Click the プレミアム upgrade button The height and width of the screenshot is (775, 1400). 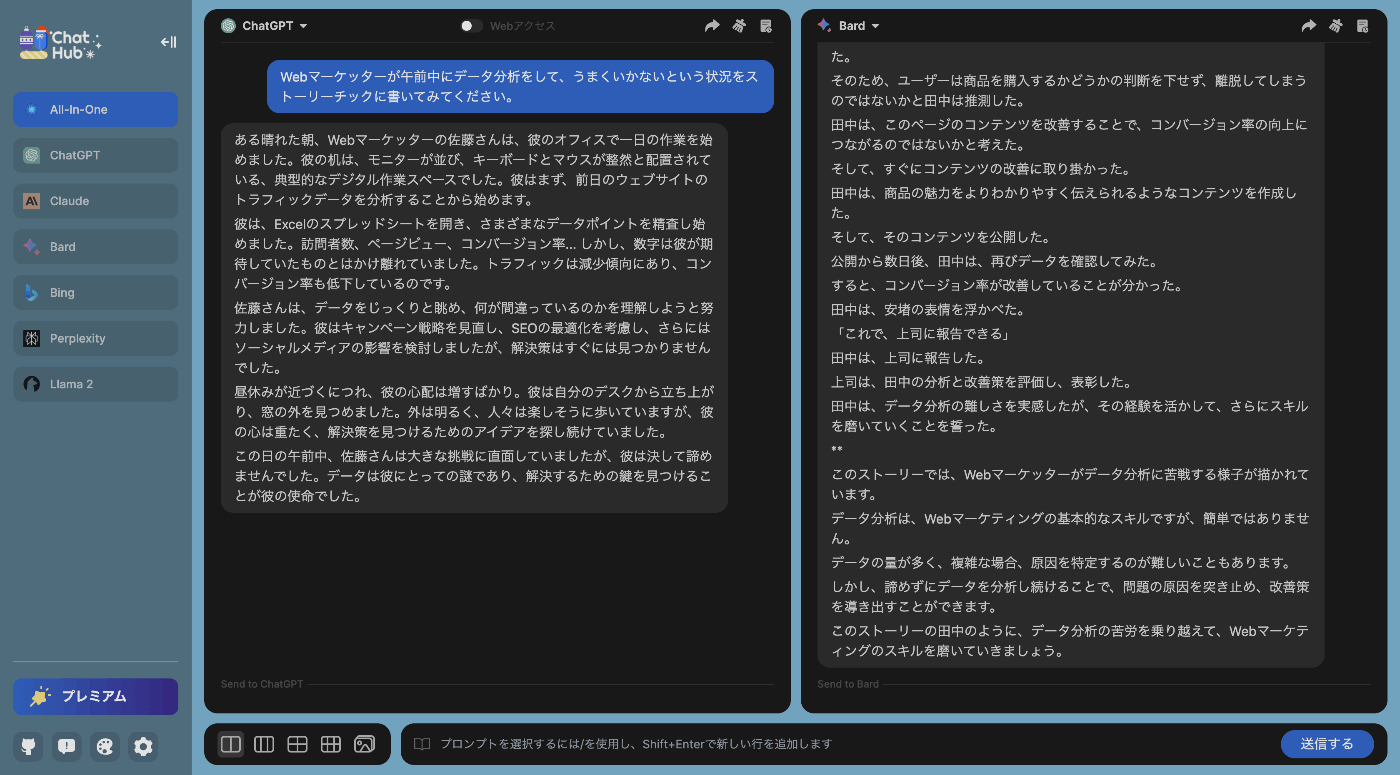coord(95,697)
